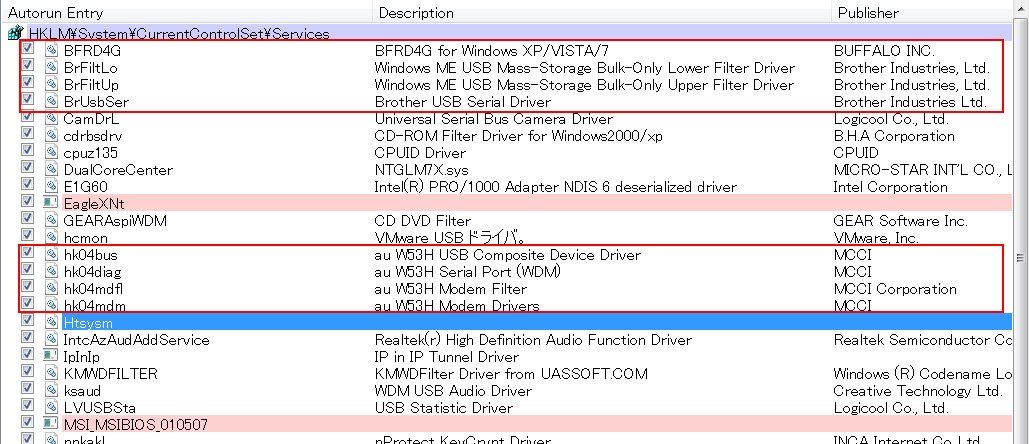Click the hk04bus driver file icon
The image size is (1029, 444).
pyautogui.click(x=51, y=254)
